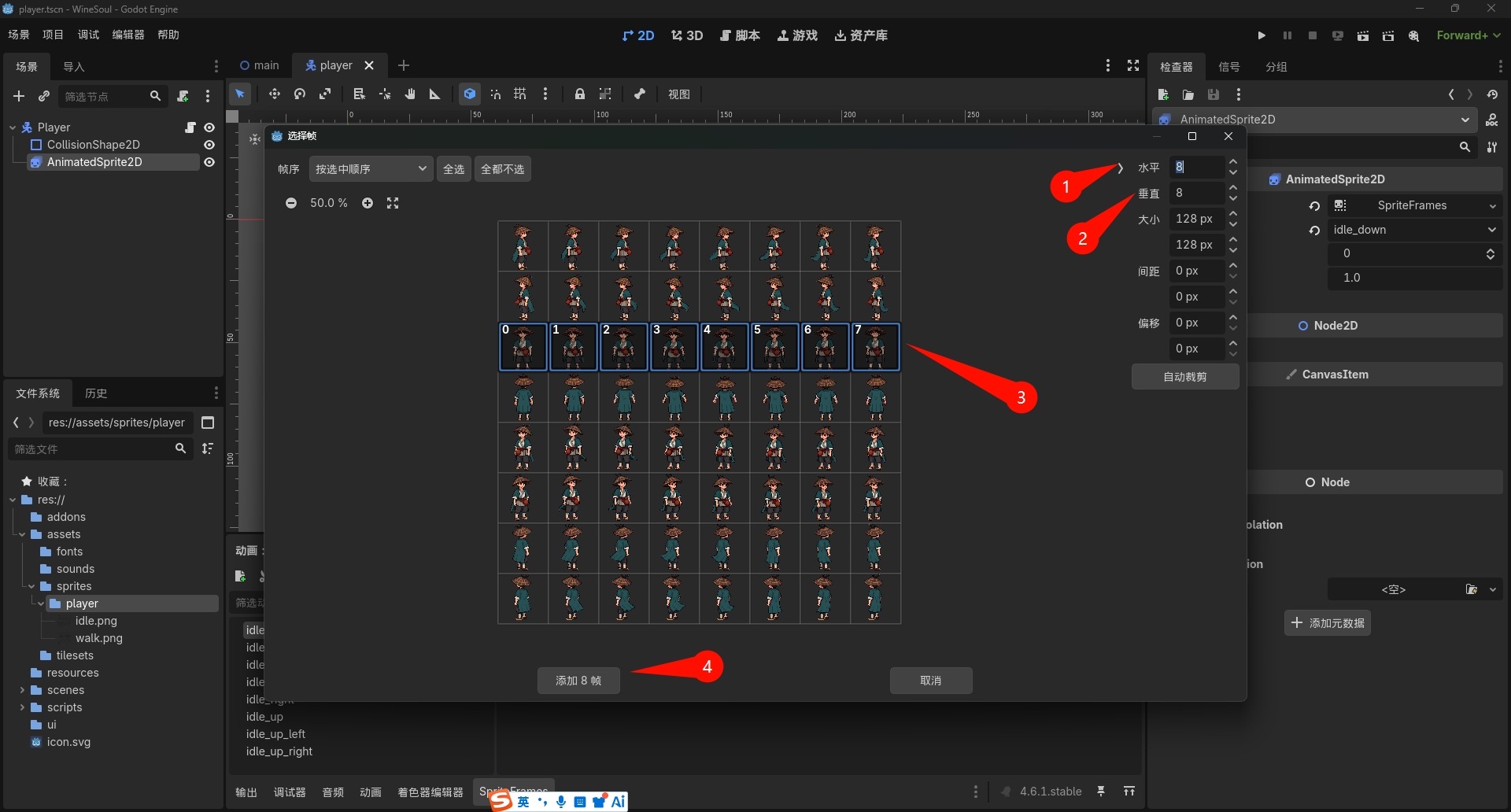The height and width of the screenshot is (812, 1511).
Task: Toggle group selected nodes icon
Action: (605, 94)
